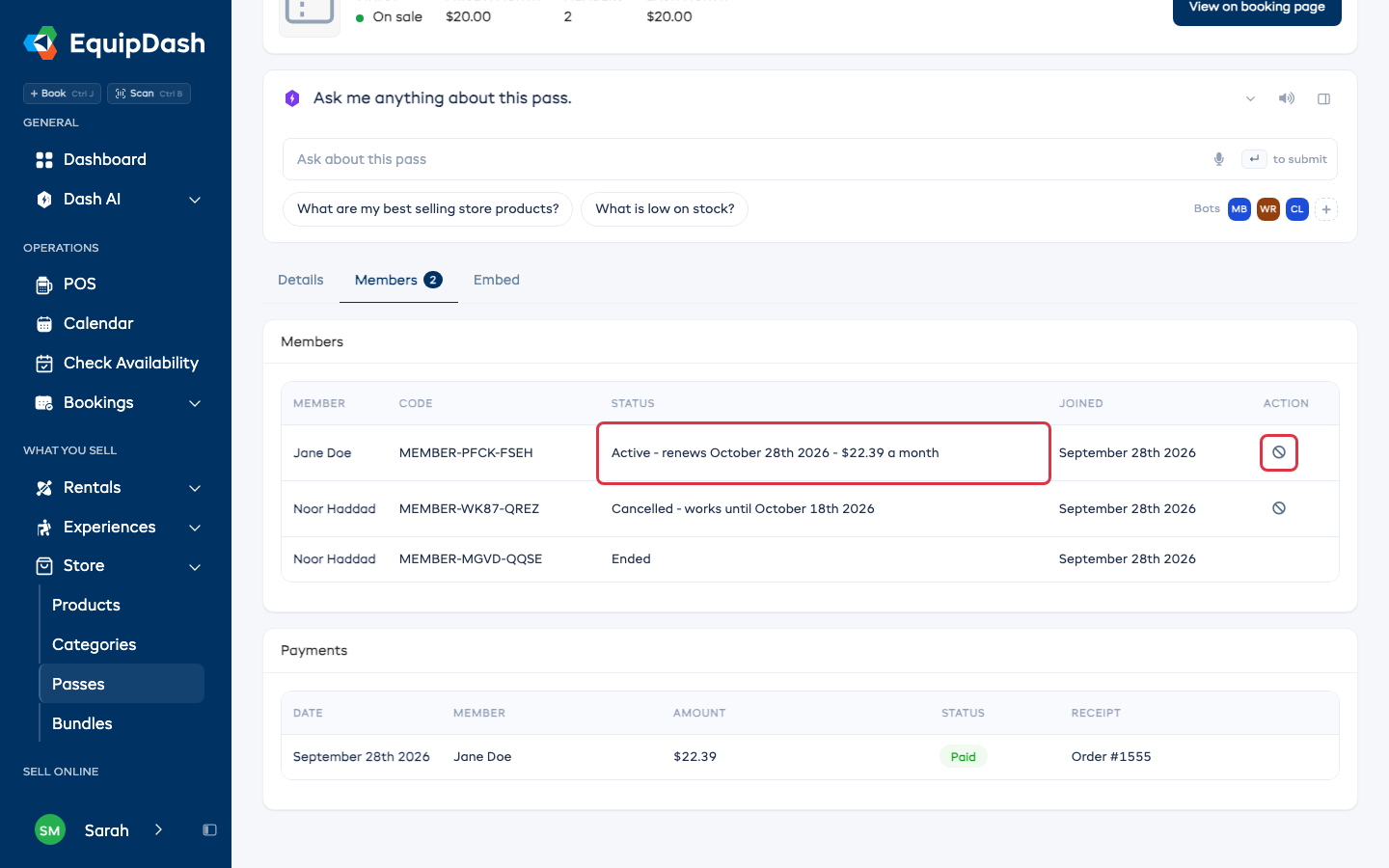This screenshot has width=1389, height=868.
Task: Mute the assistant with the speaker icon
Action: coord(1287,98)
